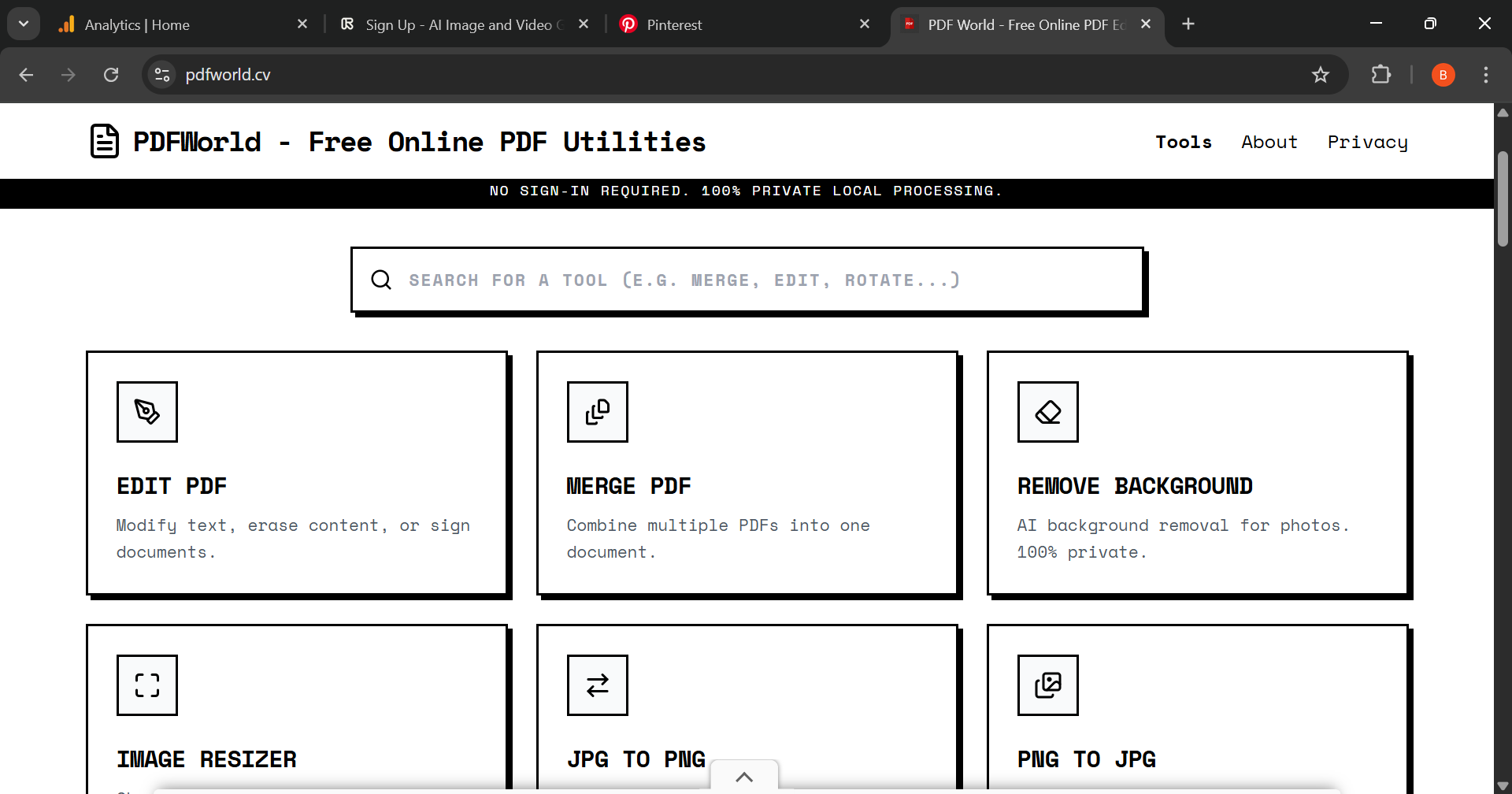Bookmark the page with the star icon

tap(1320, 75)
